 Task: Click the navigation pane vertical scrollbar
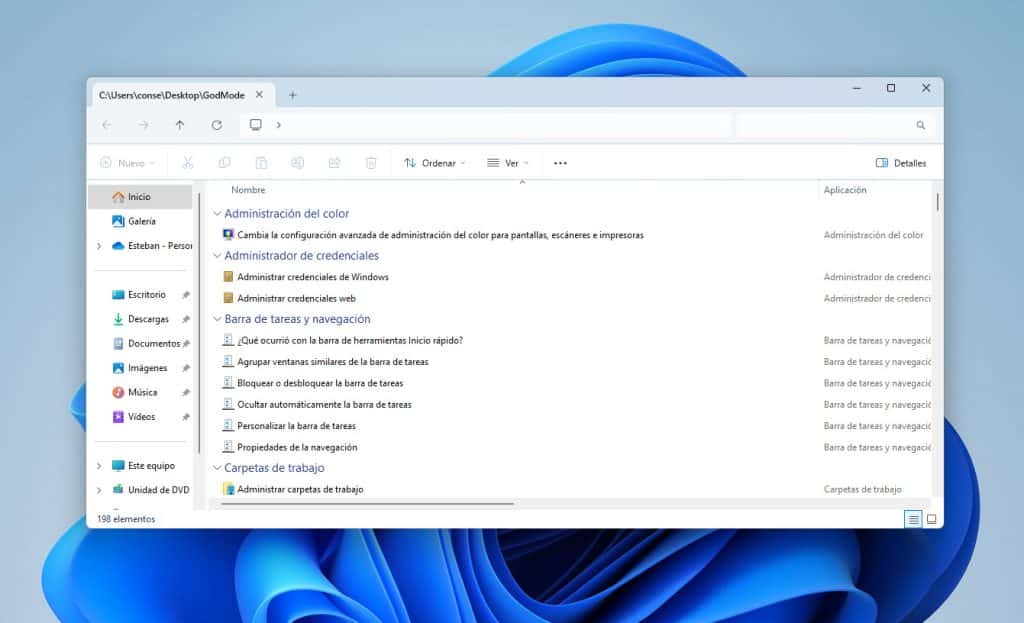click(x=199, y=323)
